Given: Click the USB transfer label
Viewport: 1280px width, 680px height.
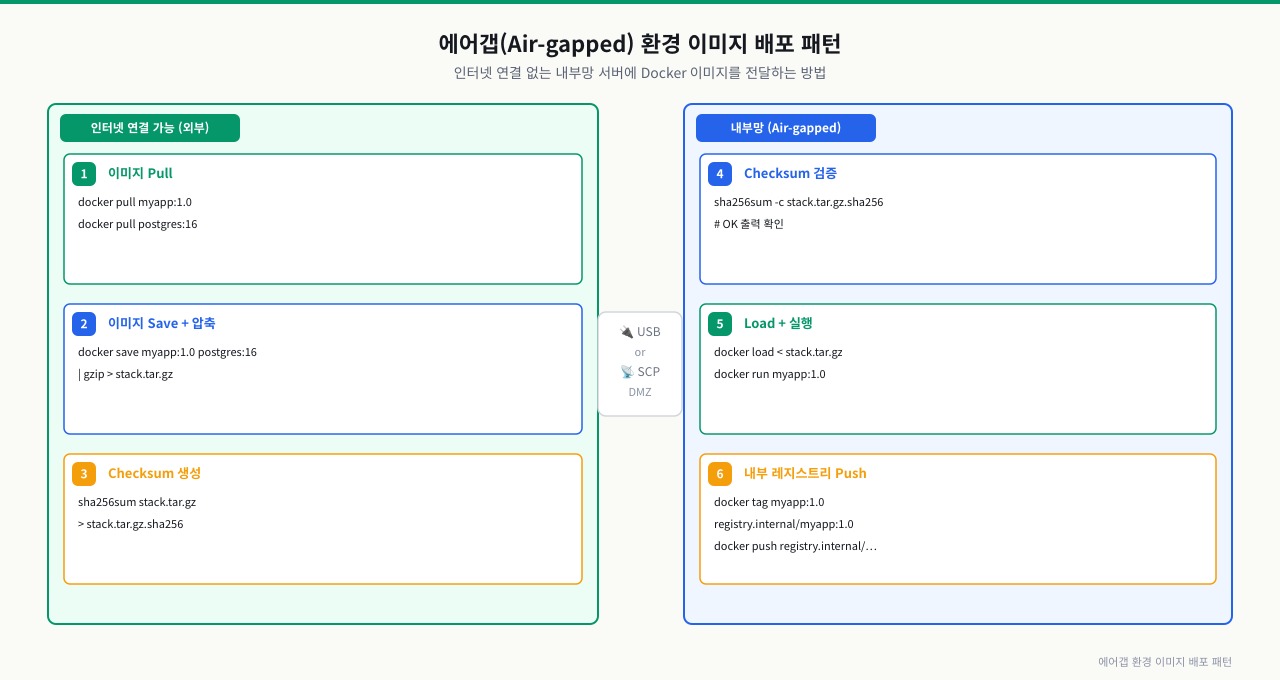Looking at the screenshot, I should (649, 332).
